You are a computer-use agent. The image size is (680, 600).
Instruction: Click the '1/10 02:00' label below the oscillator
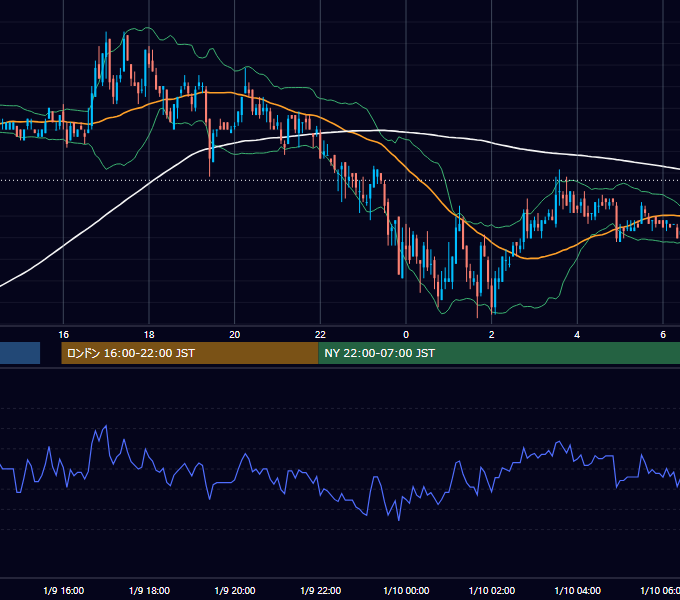pos(492,590)
